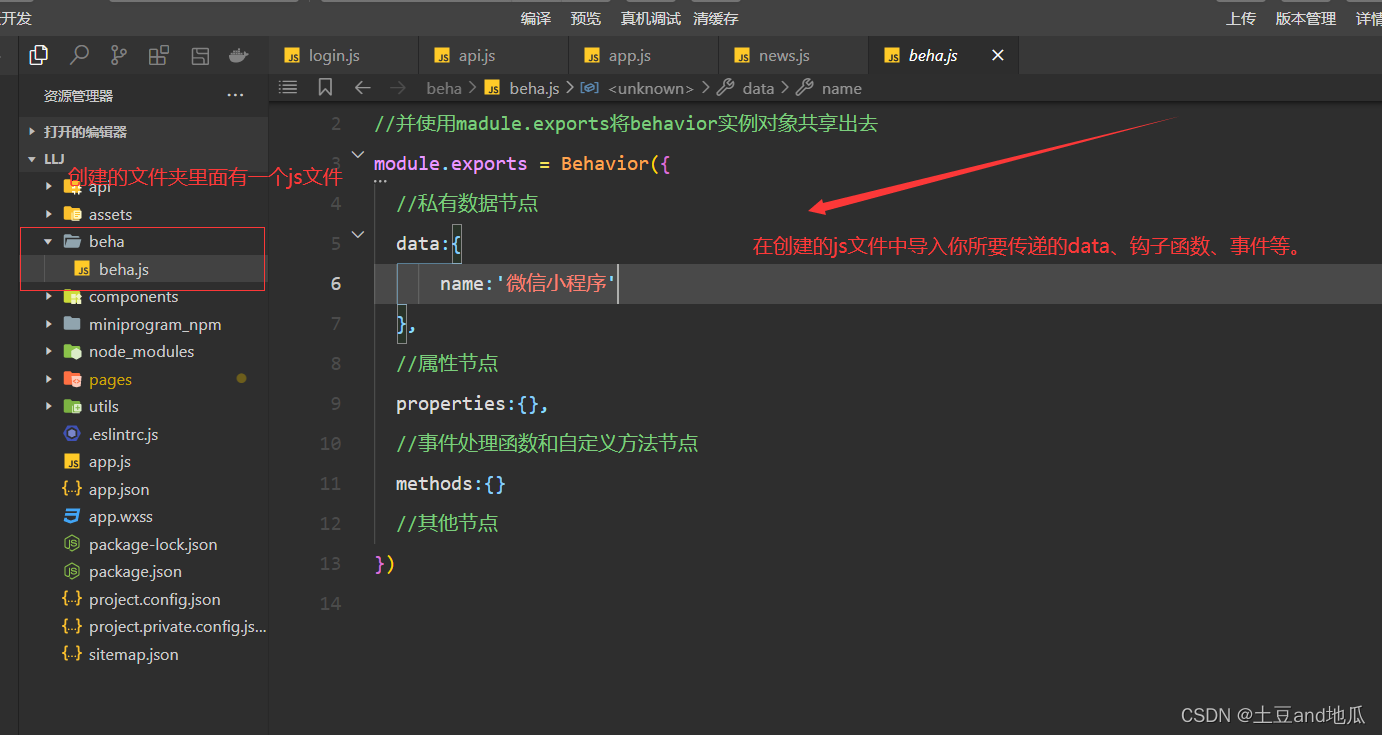Open the Docker whale icon
The width and height of the screenshot is (1382, 735).
click(238, 55)
